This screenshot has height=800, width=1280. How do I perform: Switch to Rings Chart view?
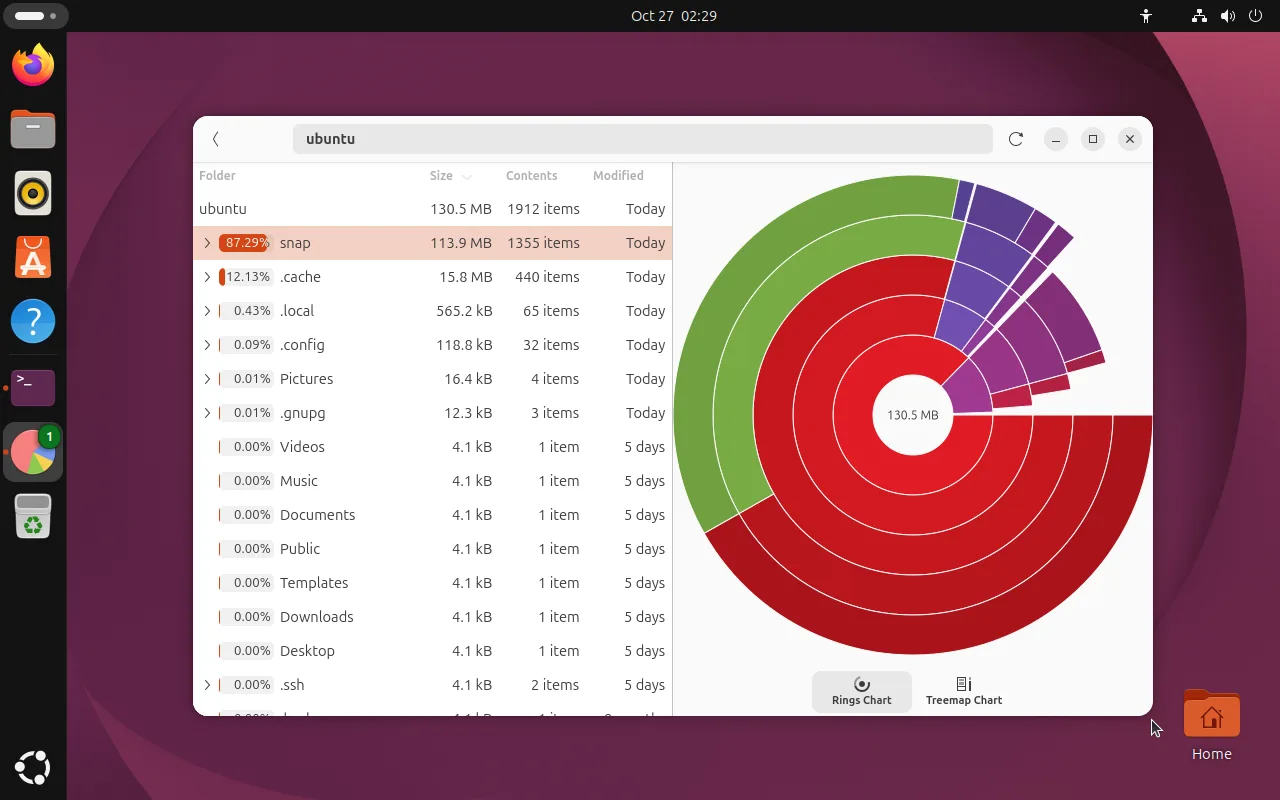click(862, 691)
